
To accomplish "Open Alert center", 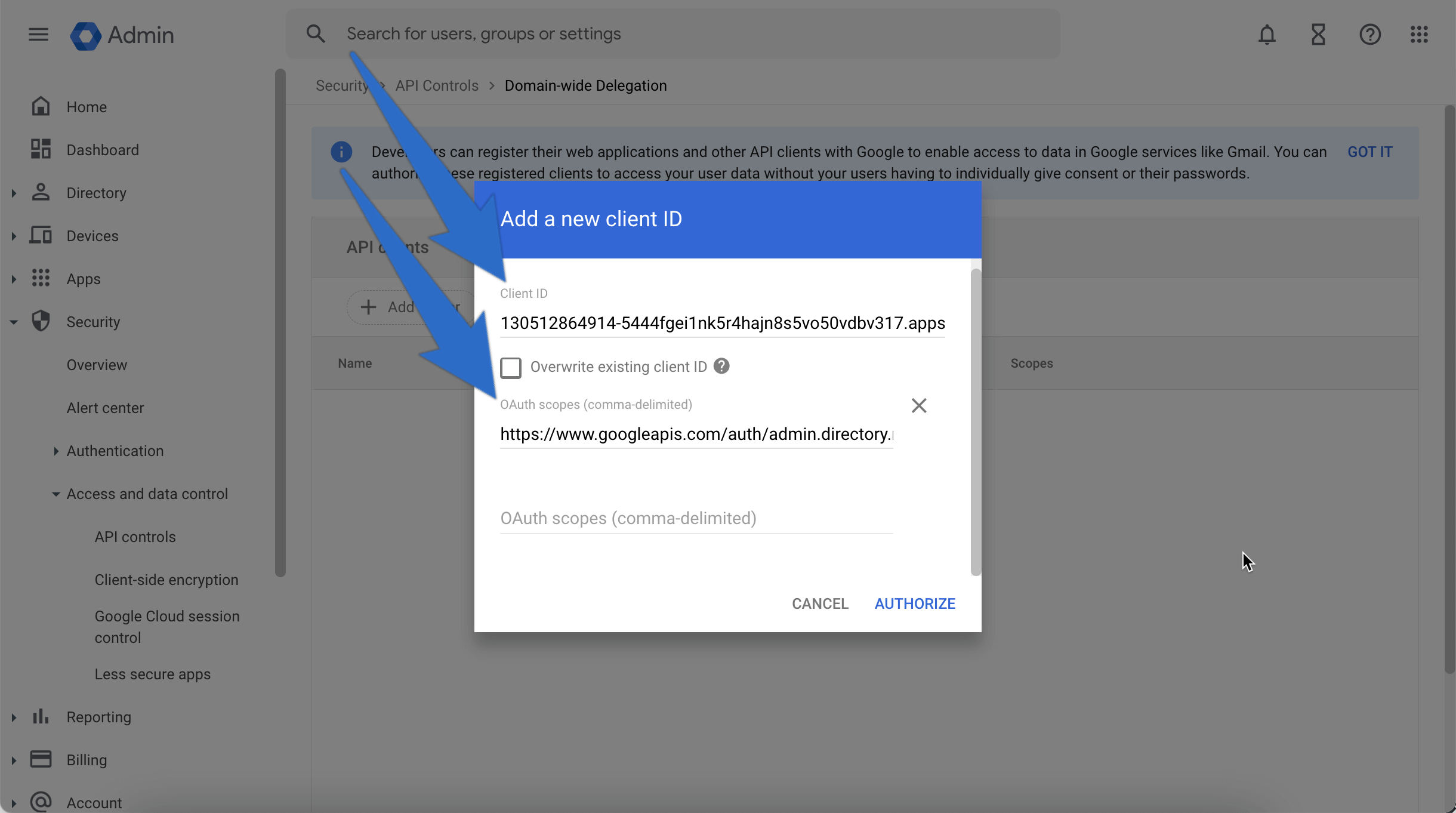I will (105, 408).
